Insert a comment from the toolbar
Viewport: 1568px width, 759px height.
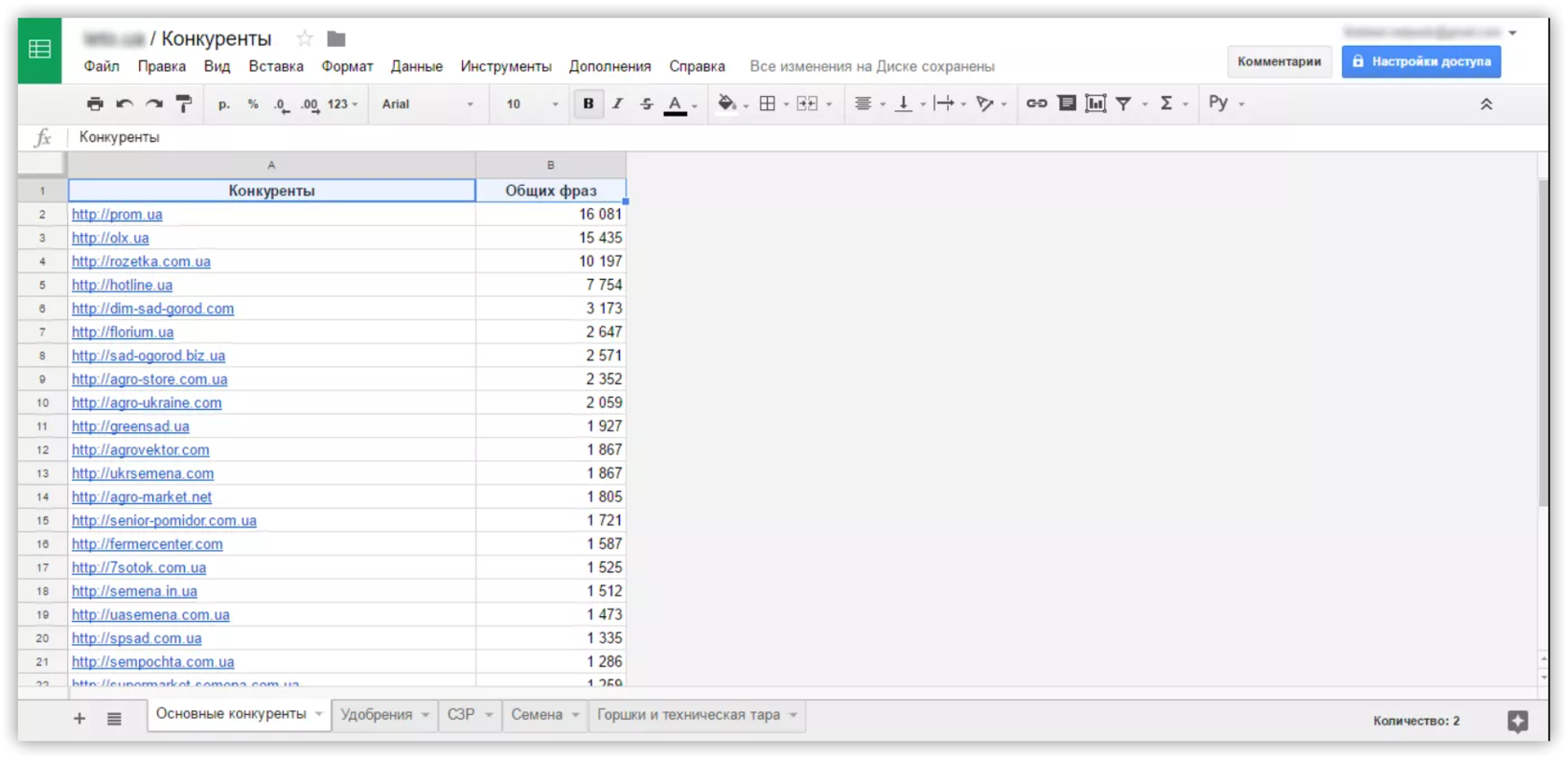coord(1067,104)
